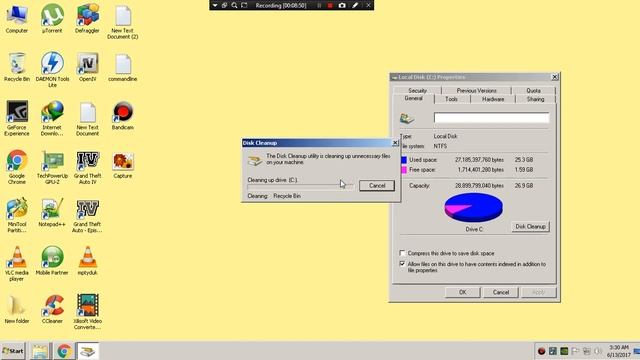Switch to the Security tab
640x360 pixels.
pyautogui.click(x=417, y=91)
